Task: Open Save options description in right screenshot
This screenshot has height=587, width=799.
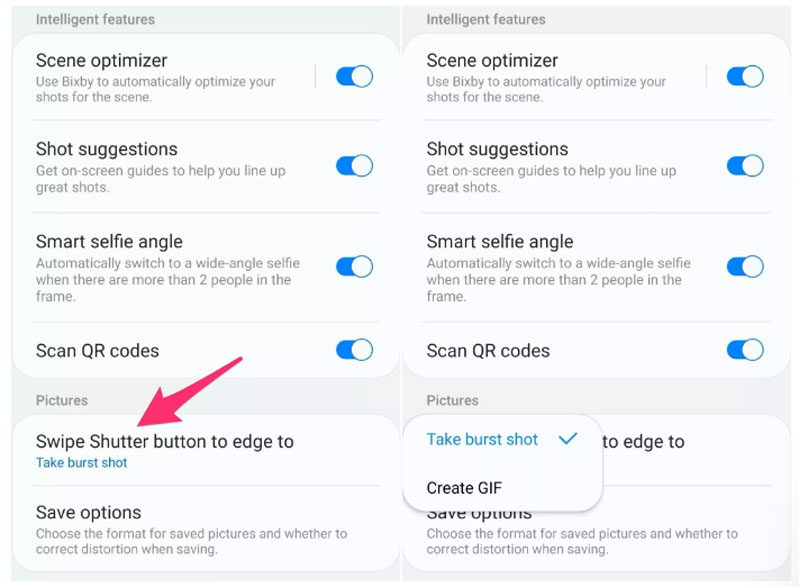Action: point(582,541)
